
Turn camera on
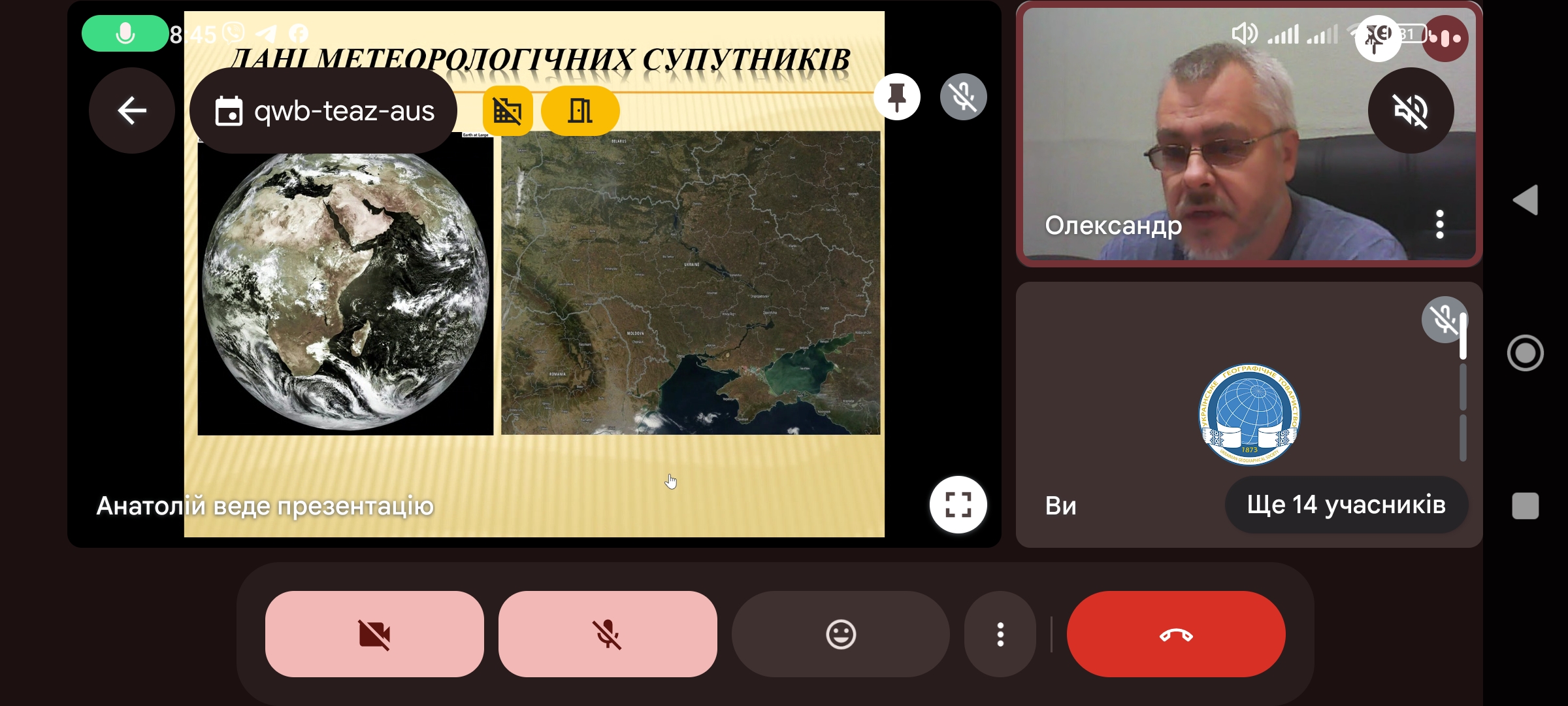[x=374, y=634]
